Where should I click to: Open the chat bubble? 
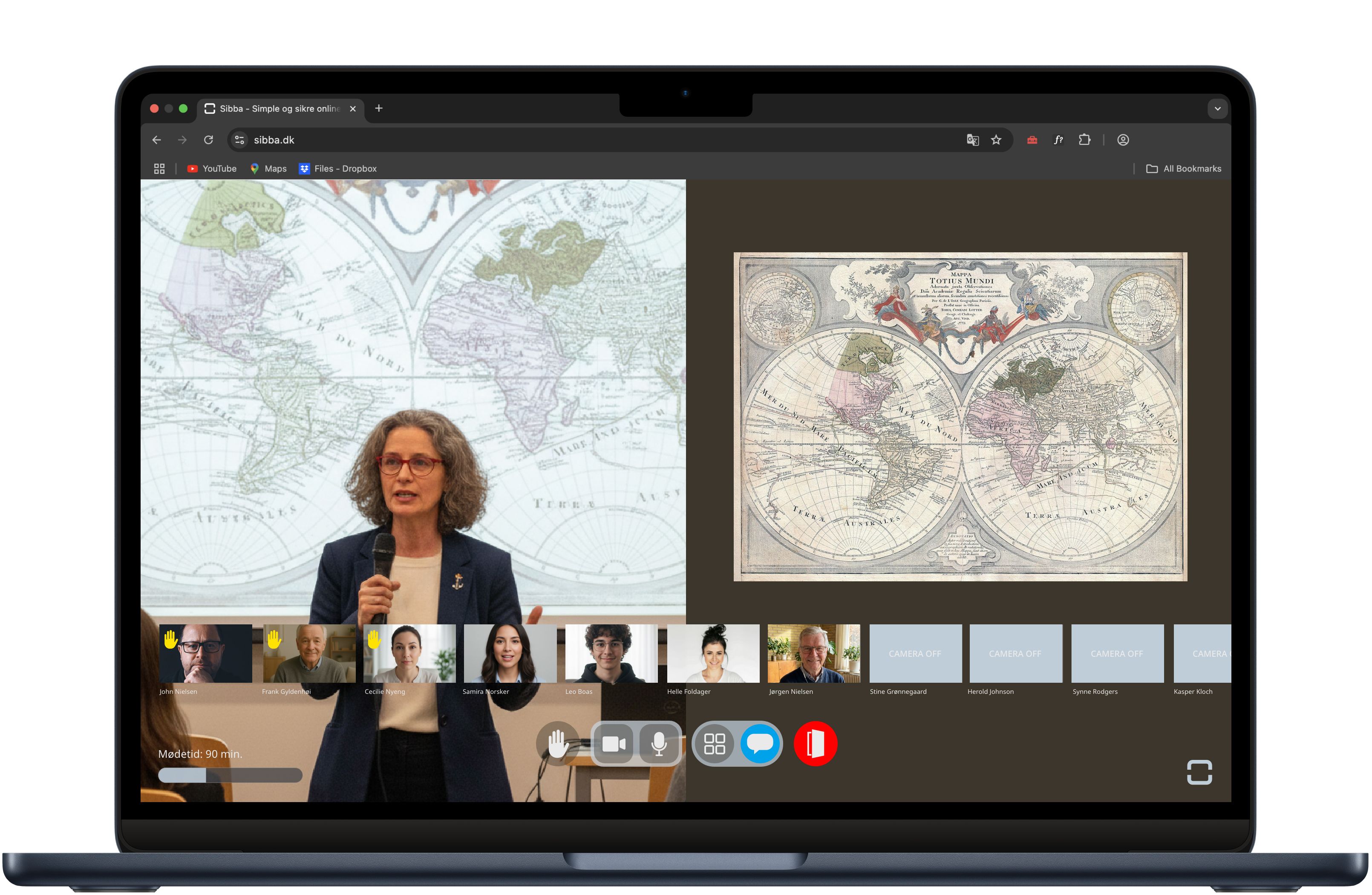click(x=760, y=743)
